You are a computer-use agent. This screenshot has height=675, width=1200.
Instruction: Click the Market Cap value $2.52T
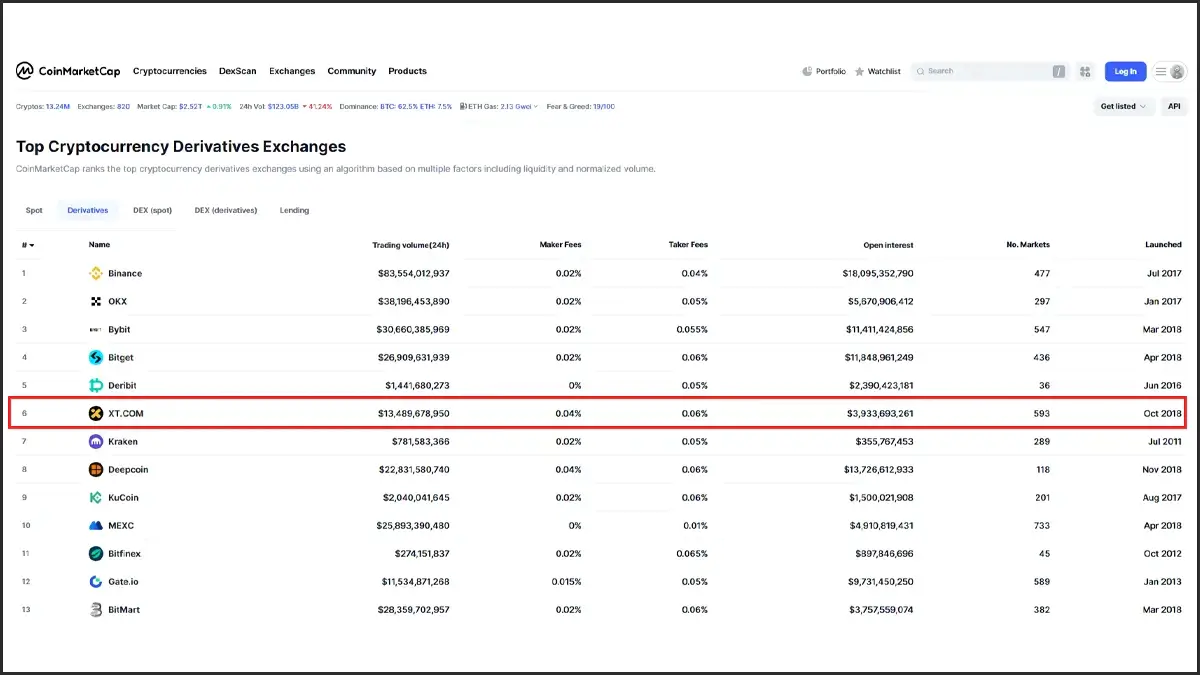(x=190, y=106)
